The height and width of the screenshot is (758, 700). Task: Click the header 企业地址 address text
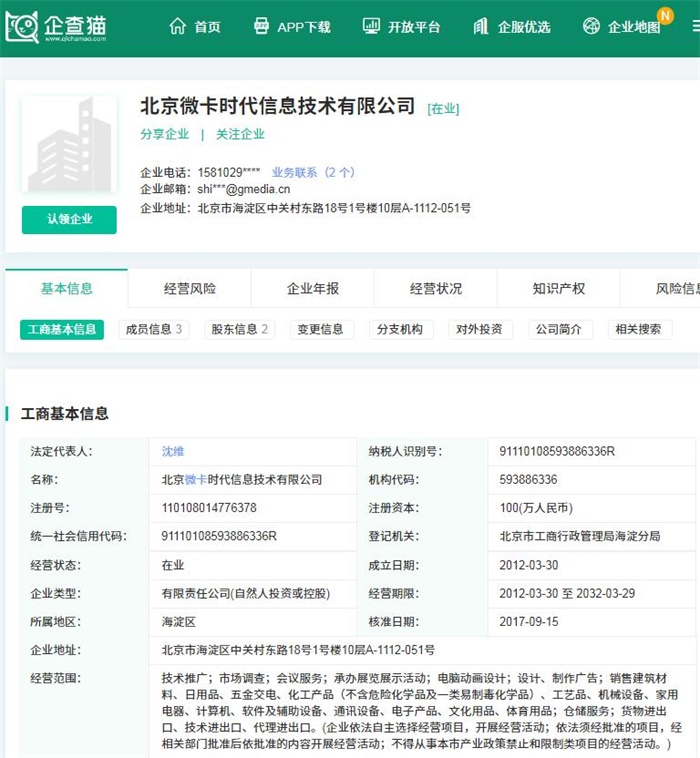(334, 208)
